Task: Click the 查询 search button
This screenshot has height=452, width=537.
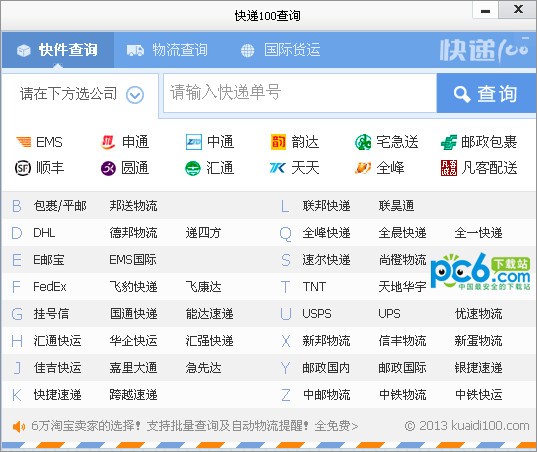Action: click(486, 93)
